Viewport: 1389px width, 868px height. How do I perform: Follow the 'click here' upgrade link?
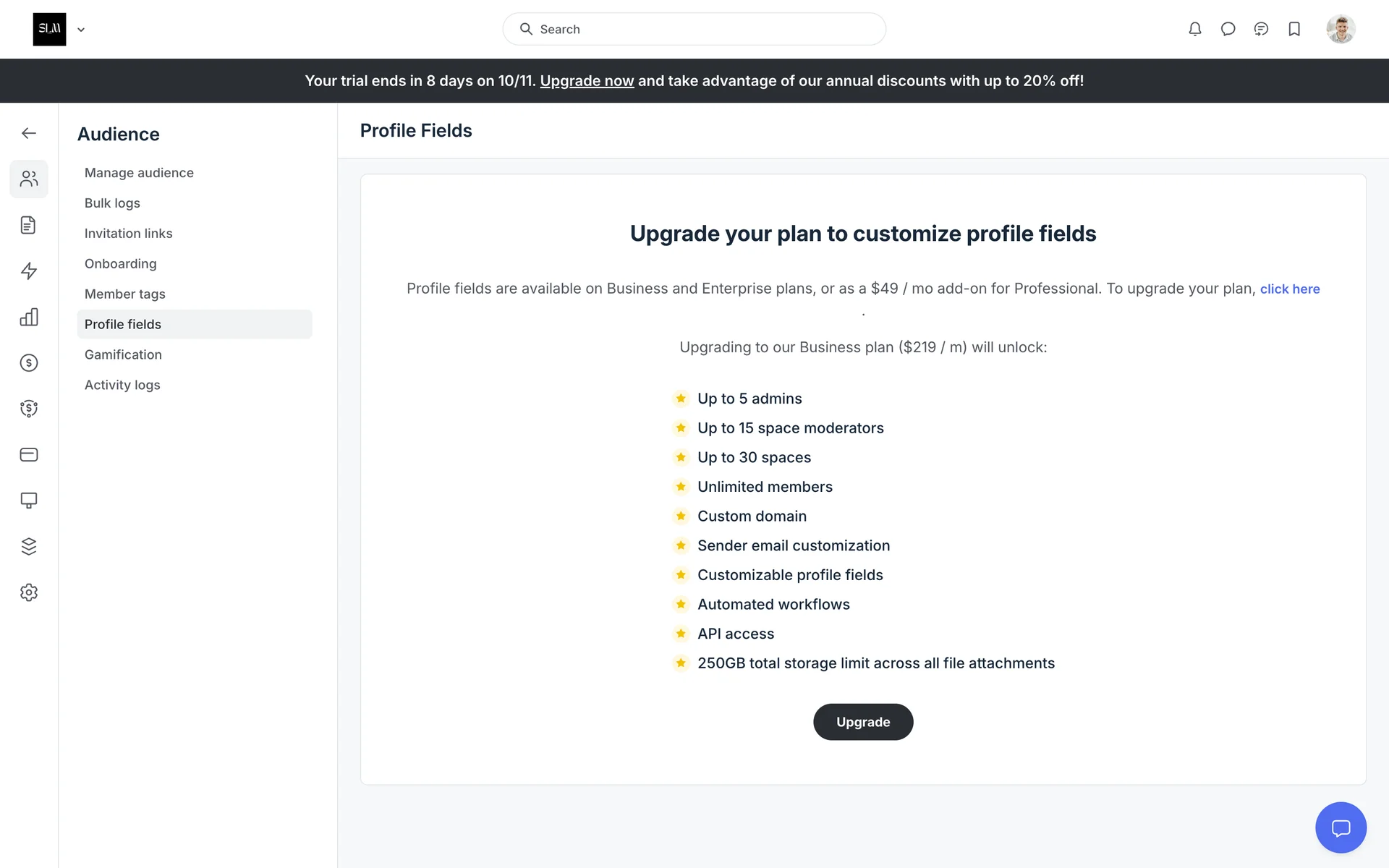[x=1289, y=289]
